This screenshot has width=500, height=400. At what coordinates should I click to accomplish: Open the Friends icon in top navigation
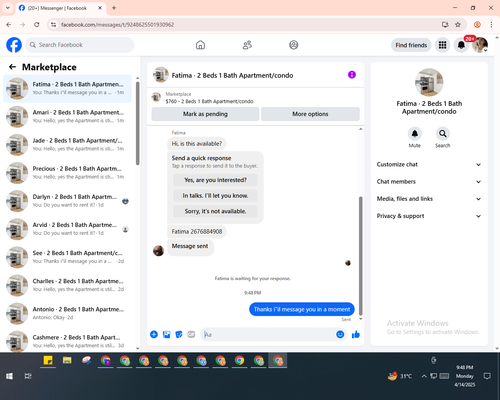[x=247, y=45]
